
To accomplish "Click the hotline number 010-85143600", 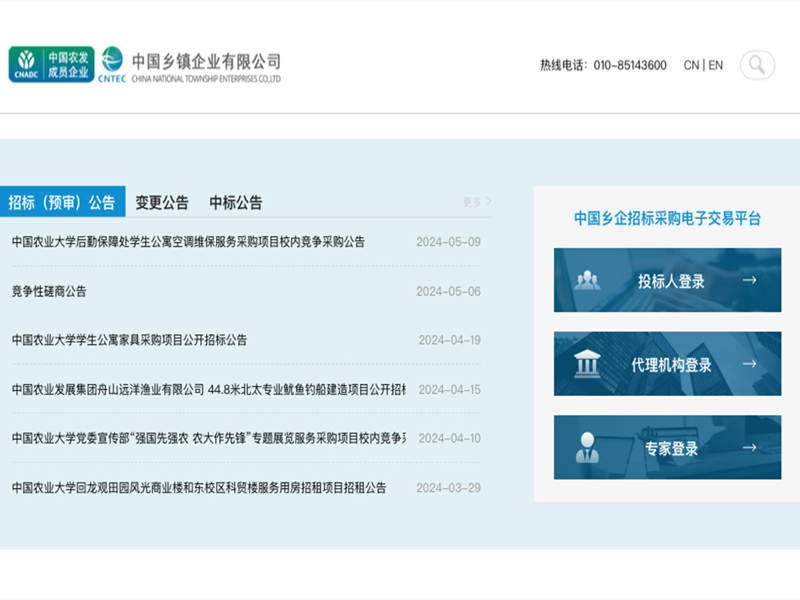I will coord(630,65).
